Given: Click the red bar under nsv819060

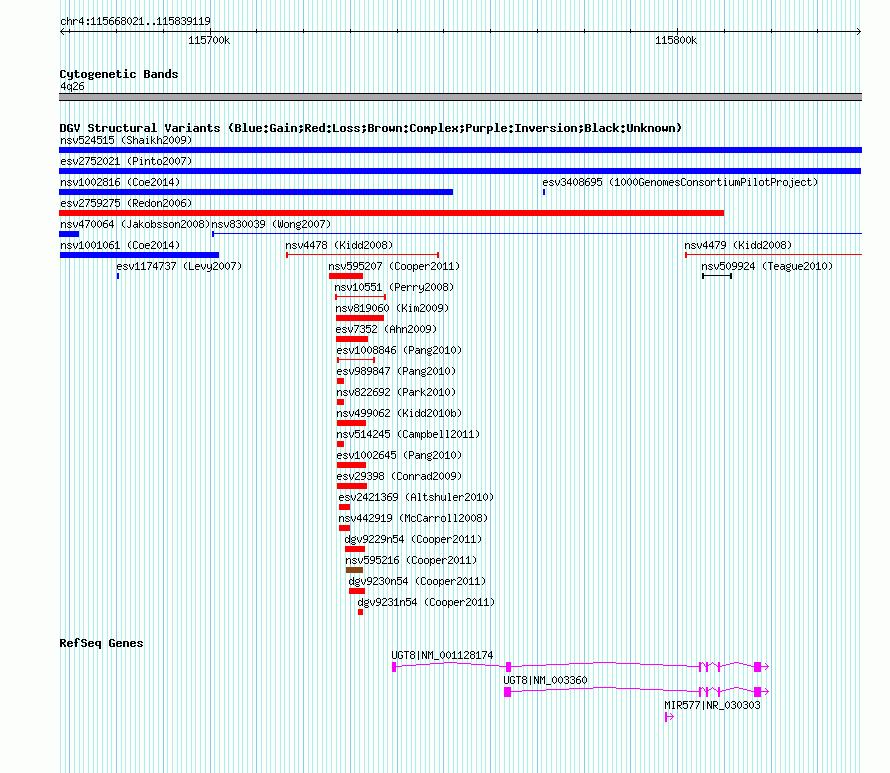Looking at the screenshot, I should pyautogui.click(x=360, y=318).
